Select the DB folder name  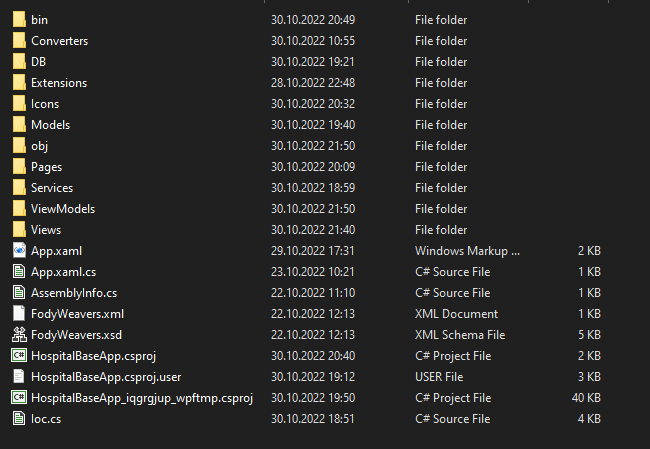tap(39, 62)
